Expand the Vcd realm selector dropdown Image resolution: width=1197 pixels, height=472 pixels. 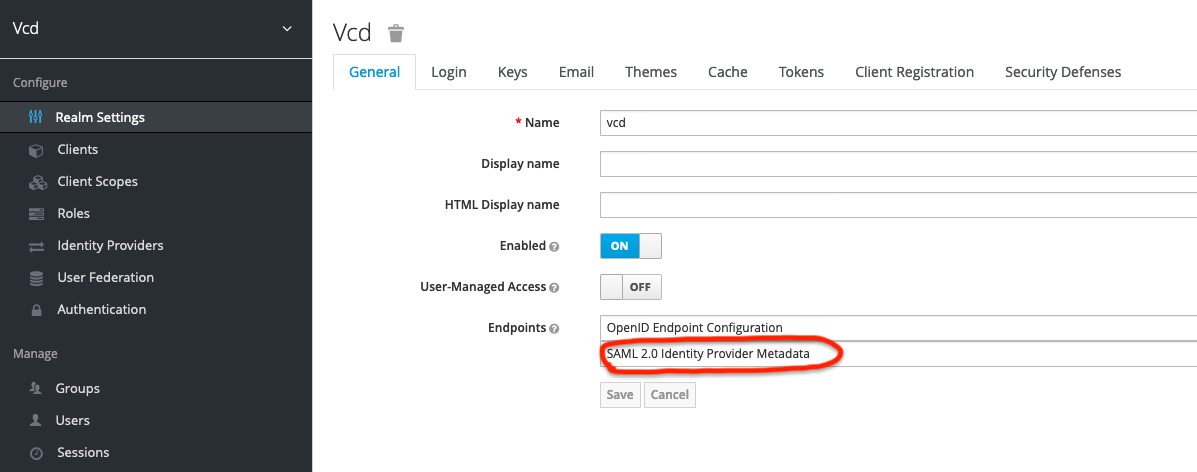click(x=287, y=28)
